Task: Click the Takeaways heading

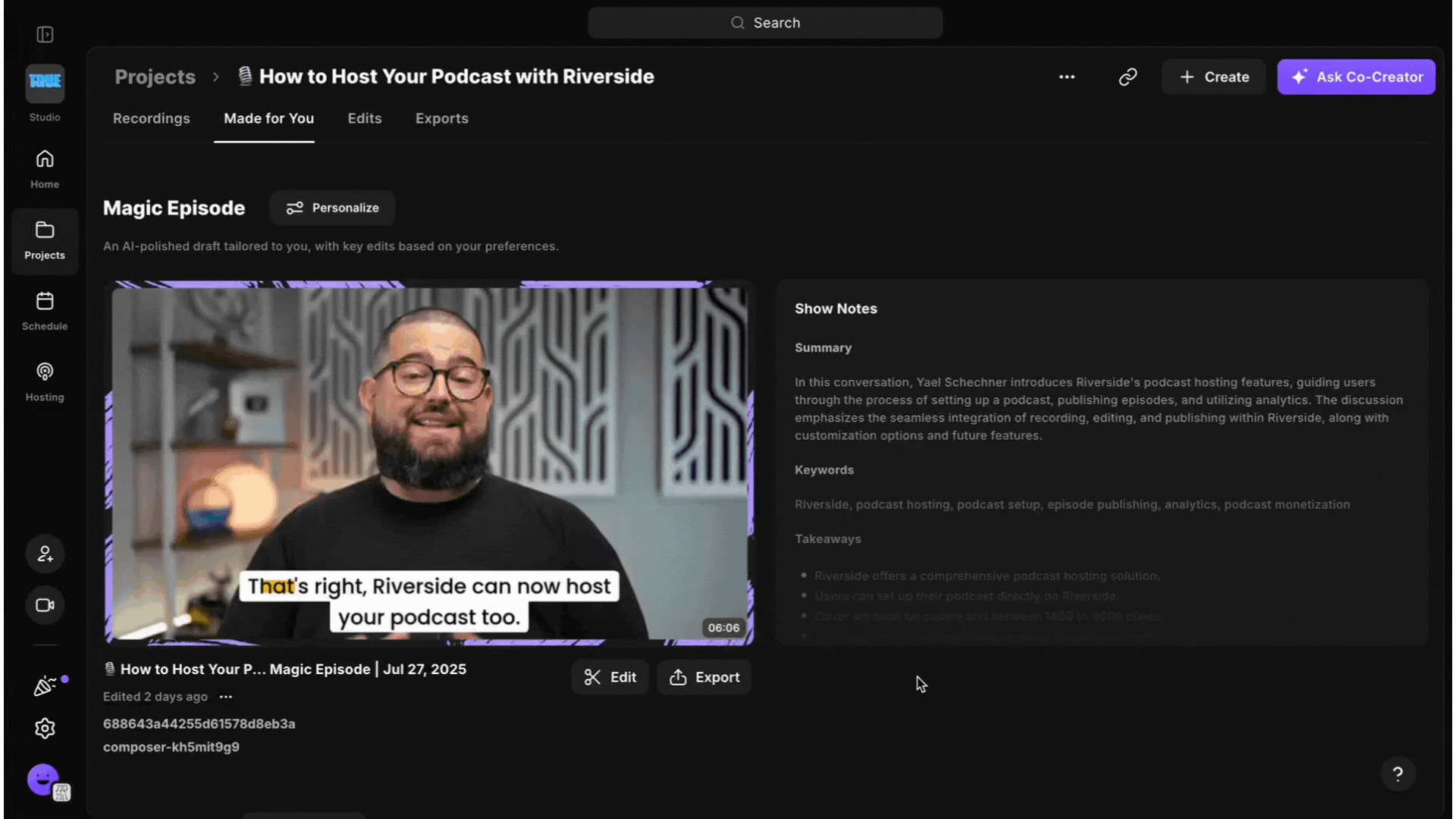Action: coord(828,539)
